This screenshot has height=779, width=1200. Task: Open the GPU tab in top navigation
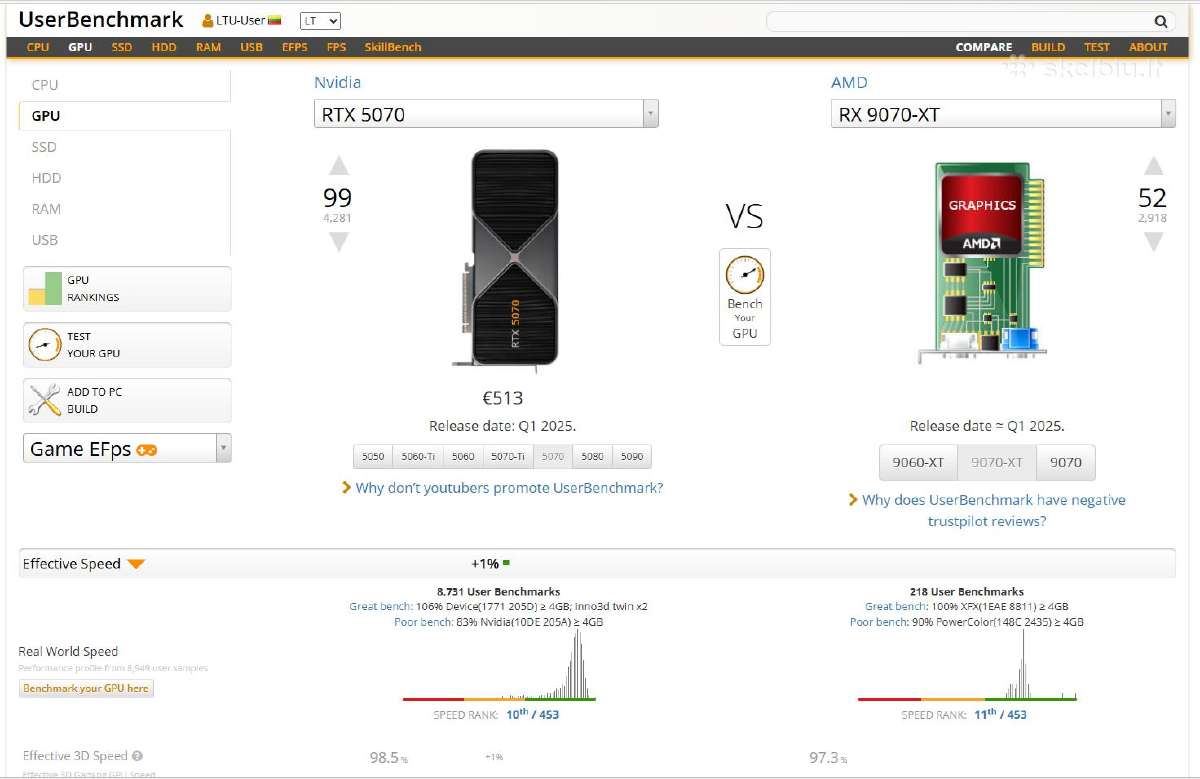pyautogui.click(x=80, y=47)
